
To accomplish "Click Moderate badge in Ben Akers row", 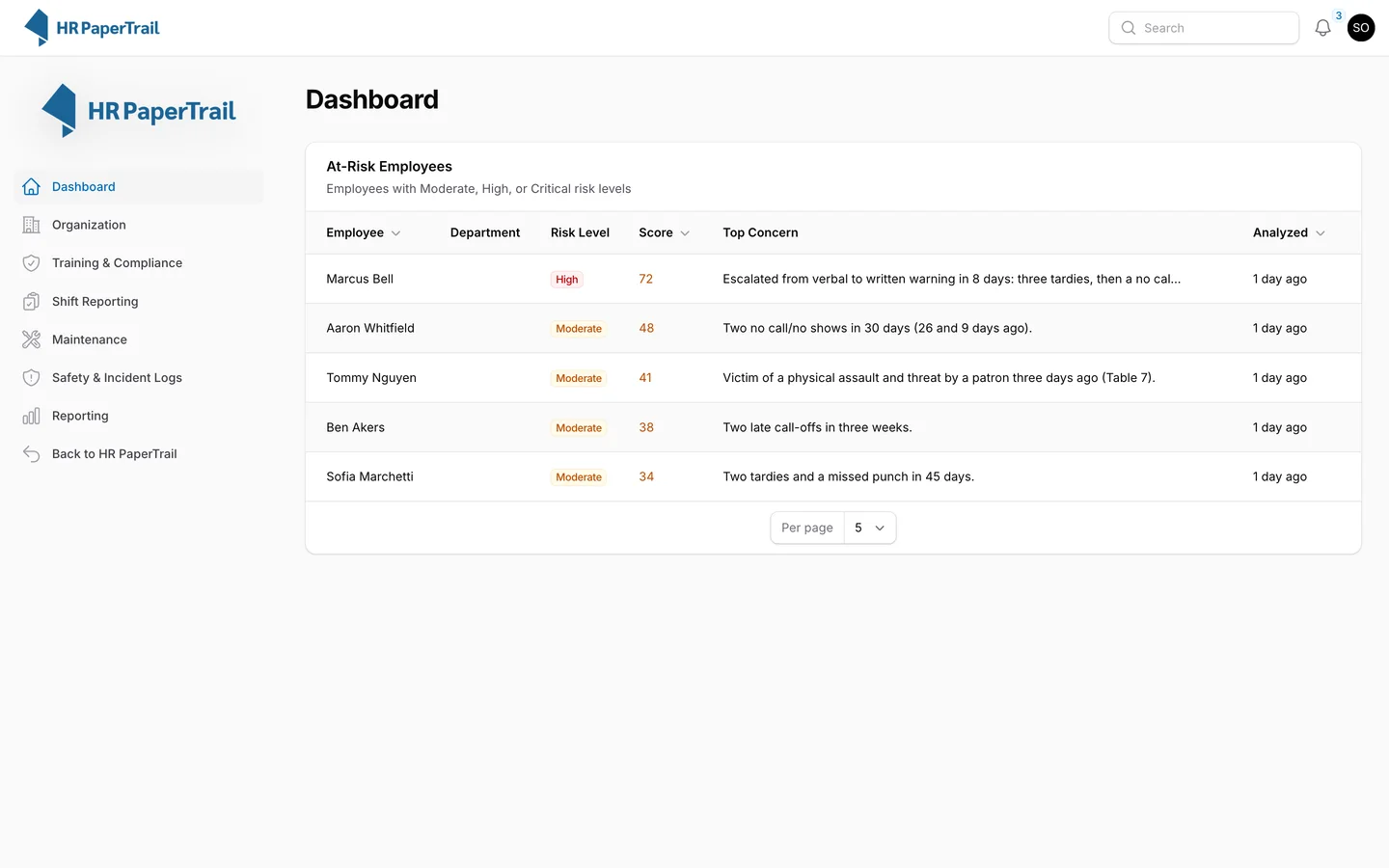I will [x=579, y=428].
